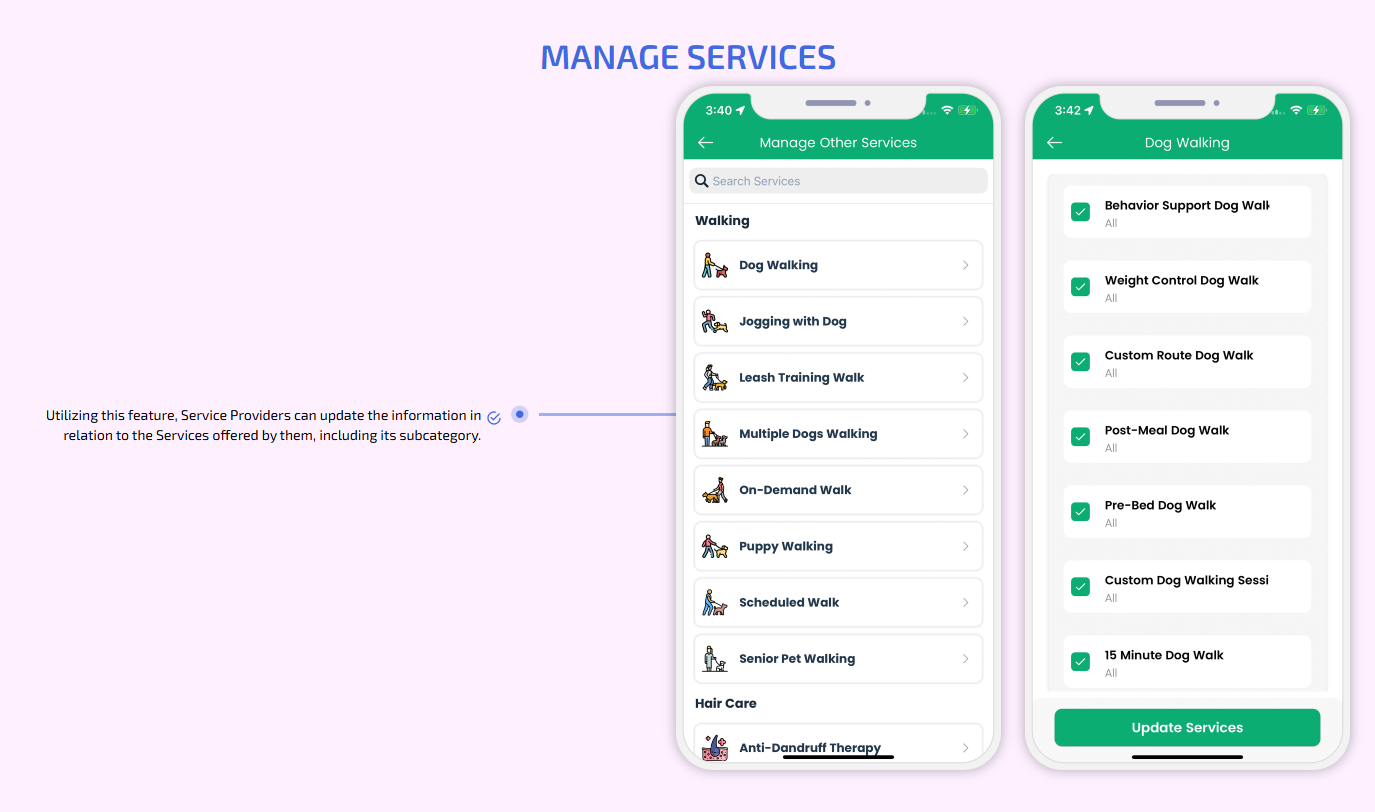Expand Anti-Dandruff Therapy using its chevron
The height and width of the screenshot is (812, 1375).
point(965,748)
